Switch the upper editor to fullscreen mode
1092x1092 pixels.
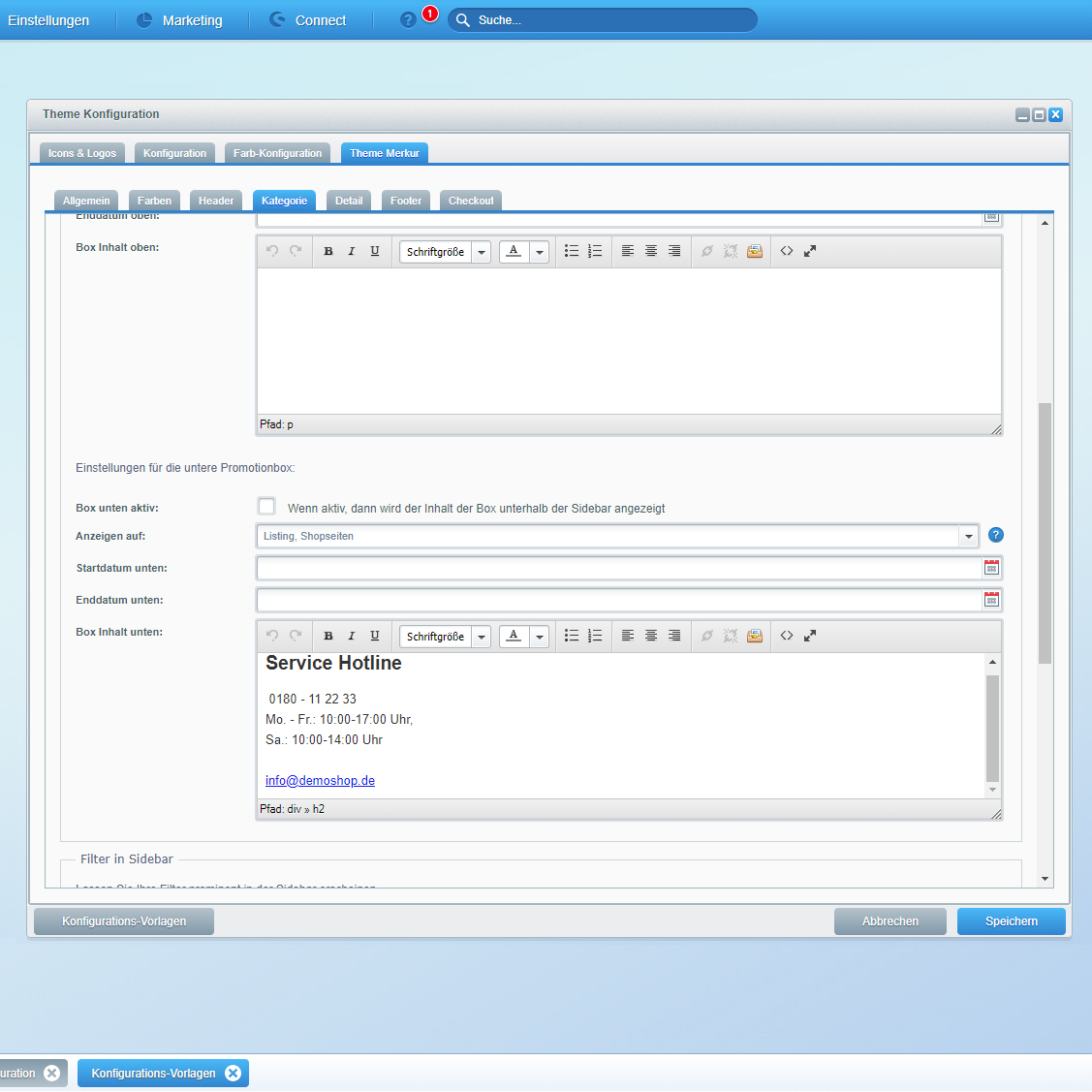(x=810, y=251)
